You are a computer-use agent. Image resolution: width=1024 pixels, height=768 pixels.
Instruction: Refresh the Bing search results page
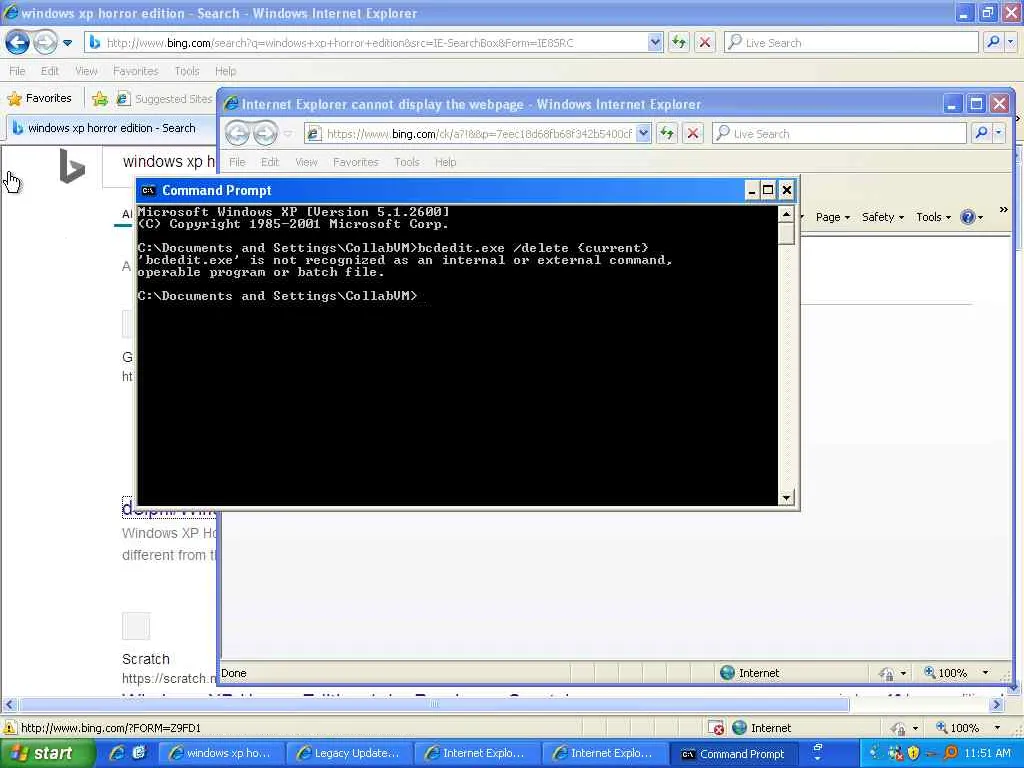point(679,42)
